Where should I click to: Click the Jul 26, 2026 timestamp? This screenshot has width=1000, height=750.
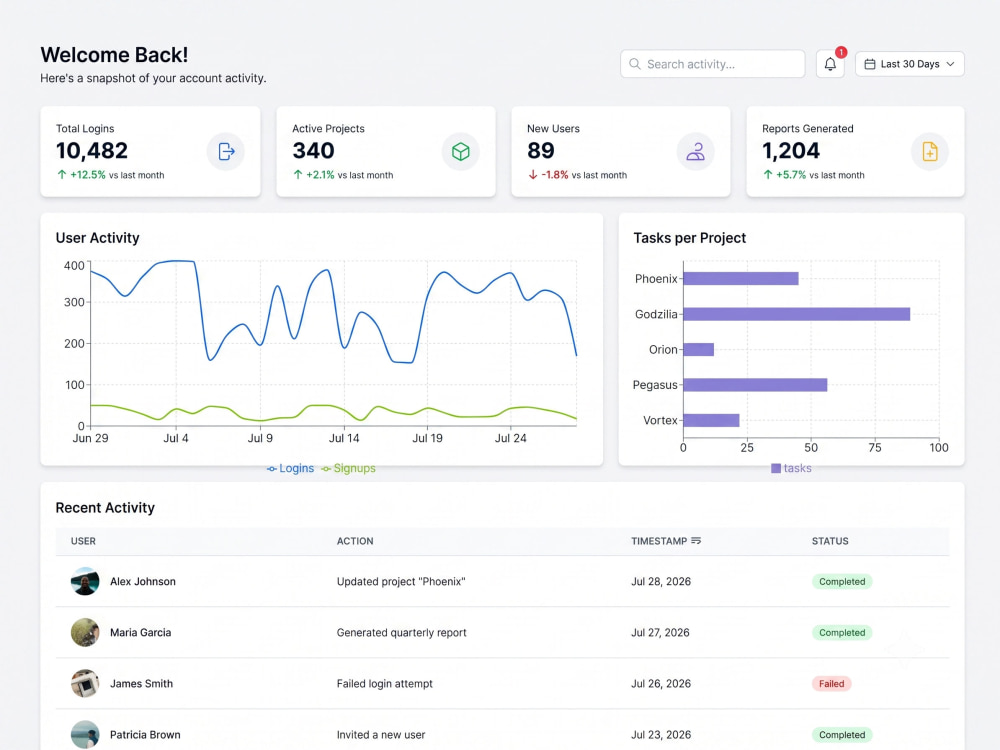pos(661,683)
